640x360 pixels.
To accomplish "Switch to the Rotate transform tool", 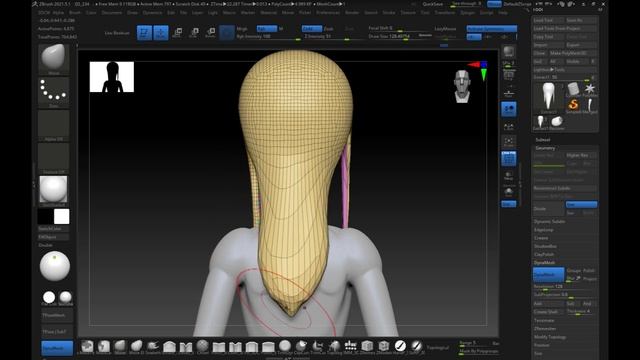I will pos(210,33).
